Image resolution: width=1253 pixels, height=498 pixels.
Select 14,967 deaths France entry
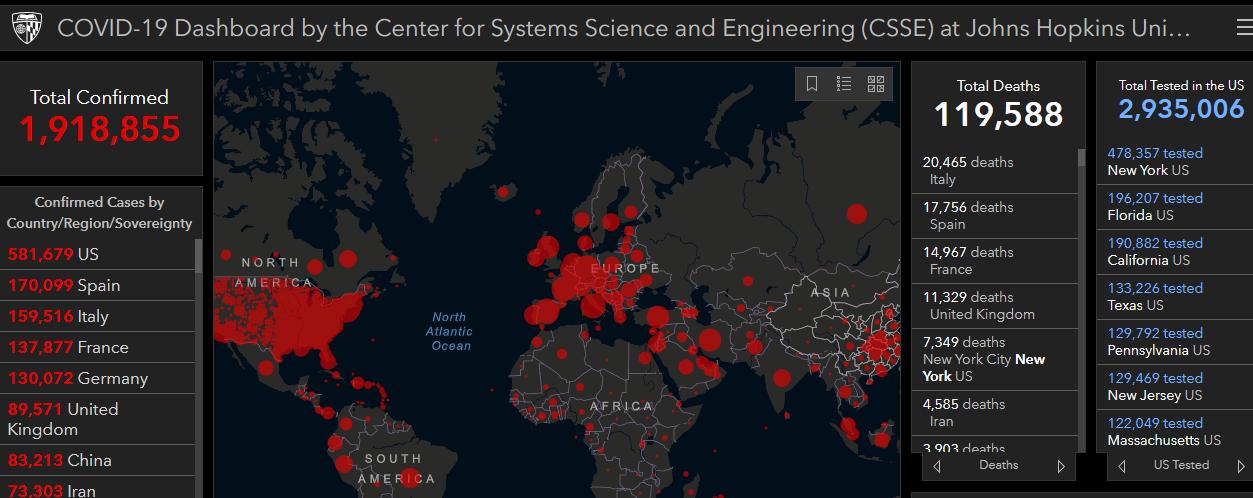tap(996, 261)
